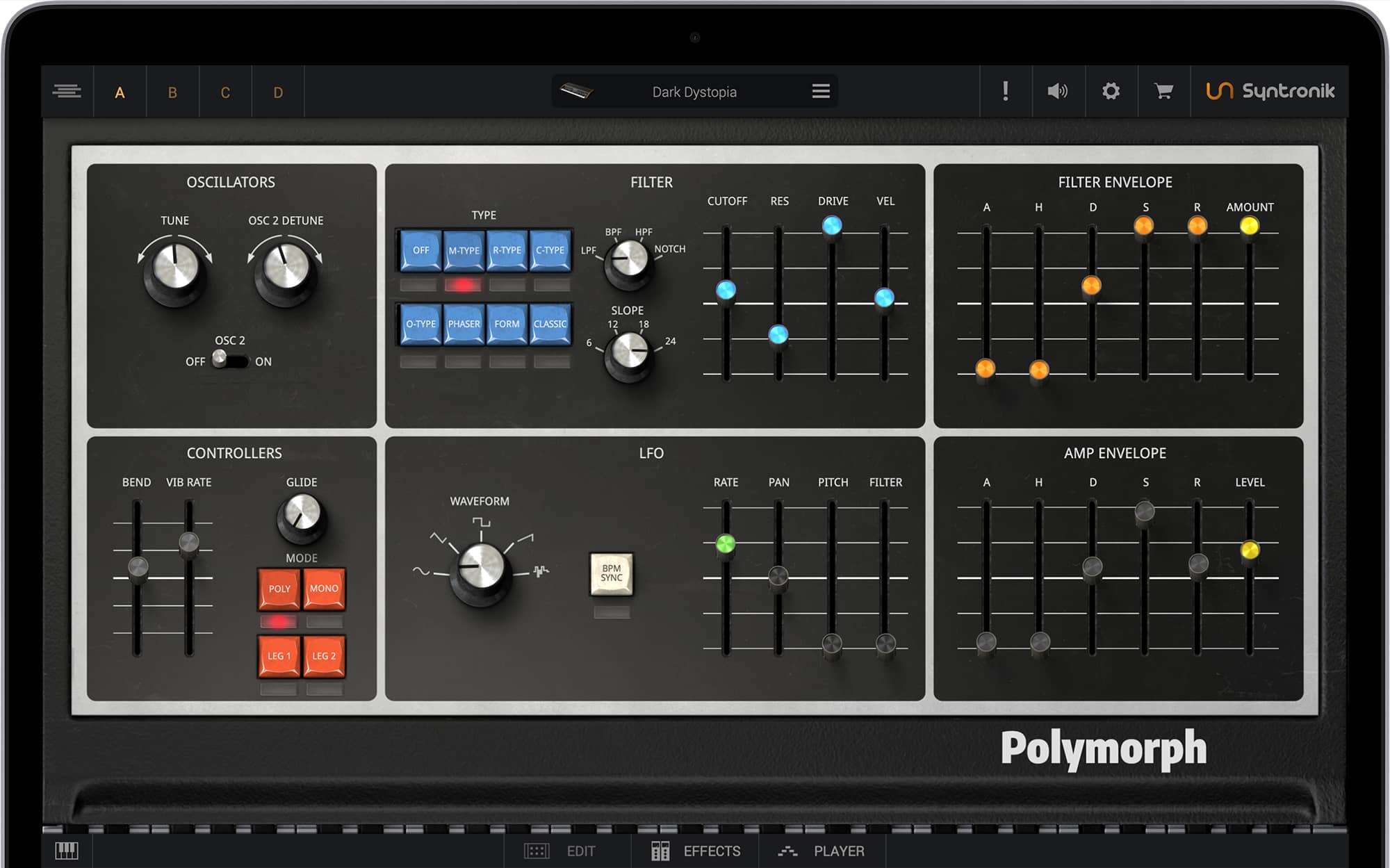Enable POLY mode
This screenshot has height=868, width=1390.
(x=279, y=589)
